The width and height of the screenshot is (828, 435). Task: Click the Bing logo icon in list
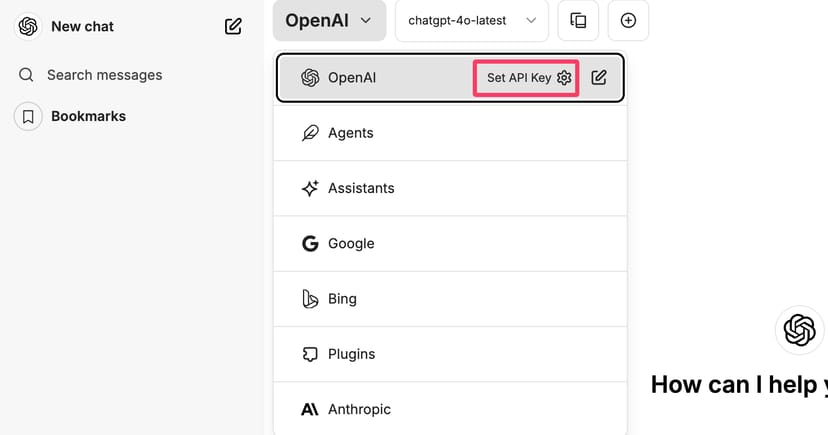[310, 298]
